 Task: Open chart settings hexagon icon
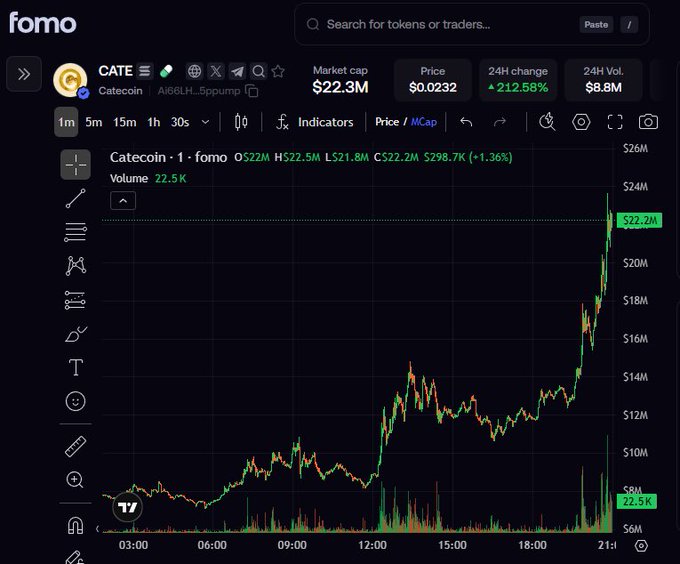coord(581,122)
